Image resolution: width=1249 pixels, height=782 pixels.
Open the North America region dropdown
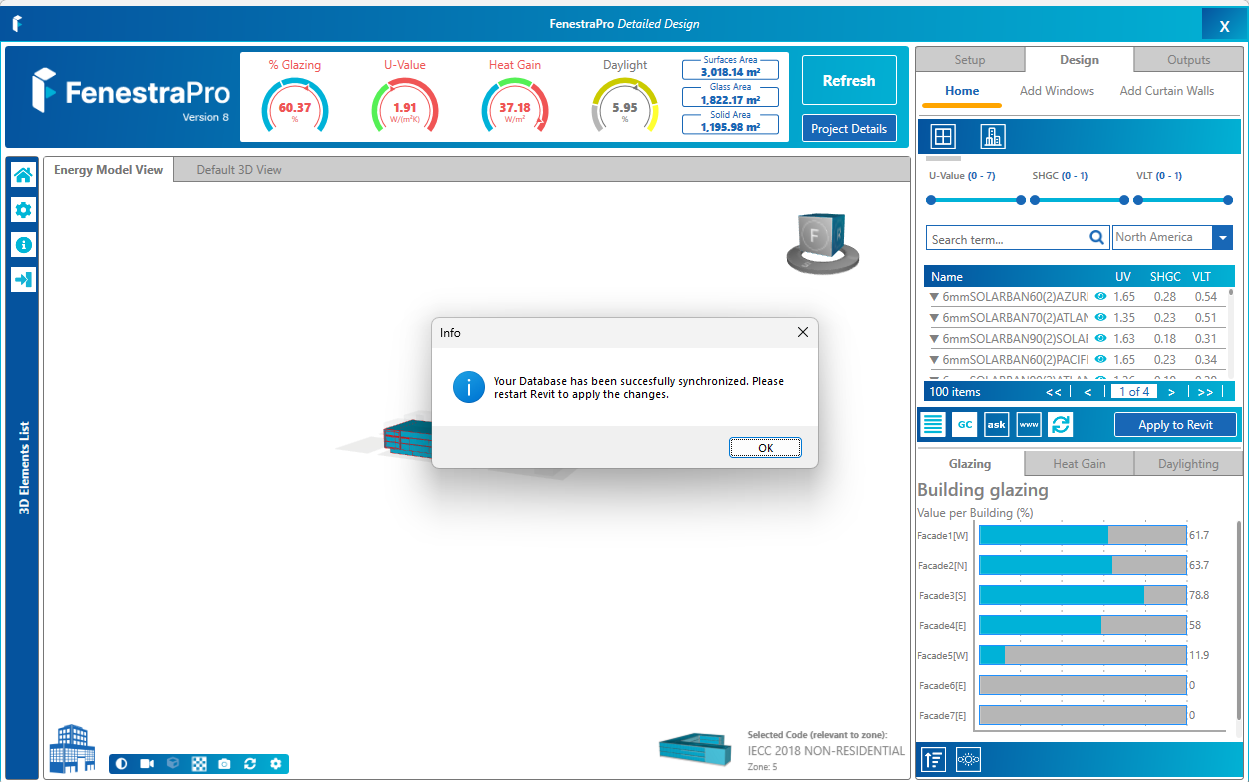pyautogui.click(x=1222, y=238)
